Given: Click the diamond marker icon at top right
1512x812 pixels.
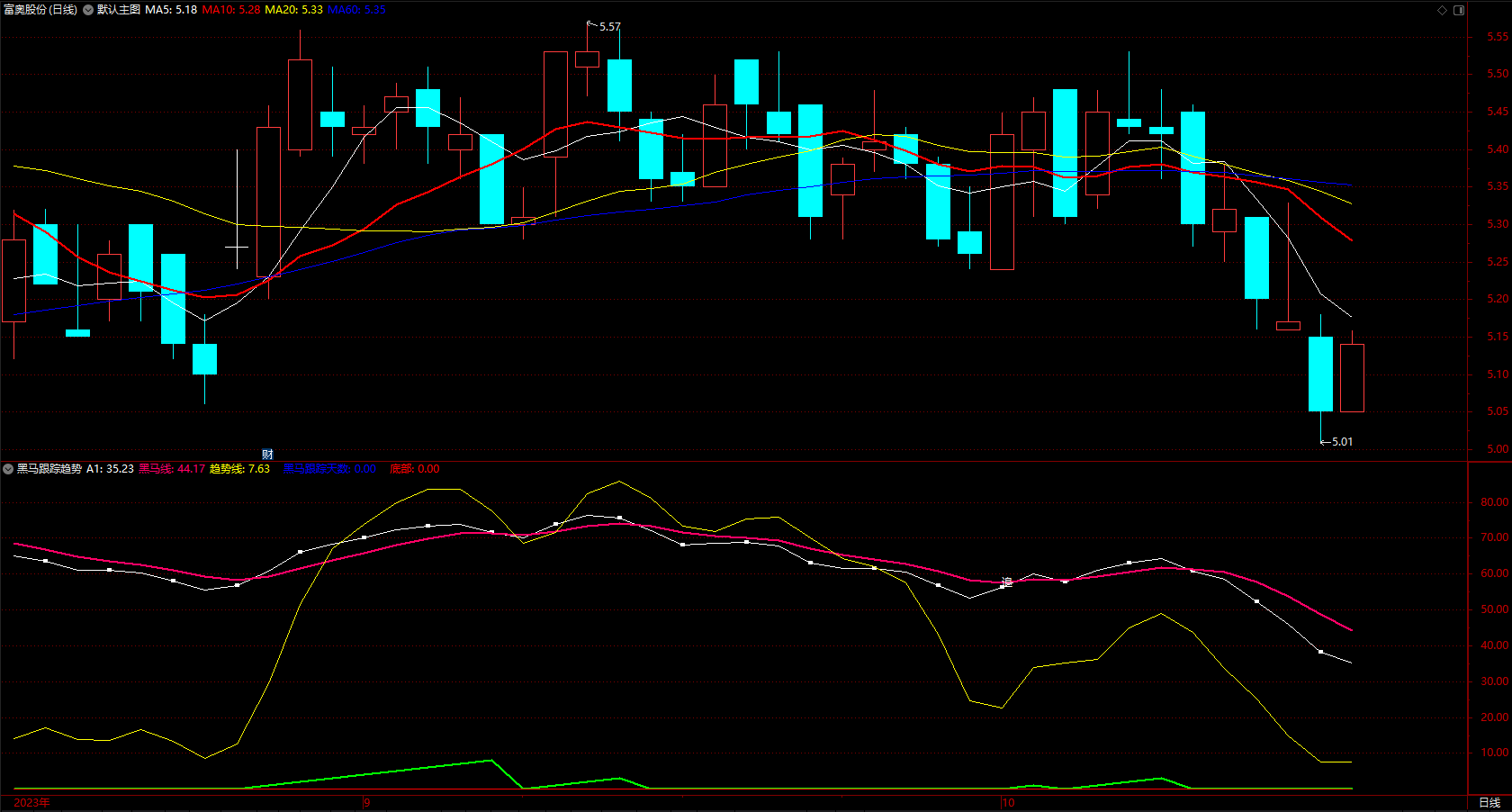Looking at the screenshot, I should coord(1442,10).
